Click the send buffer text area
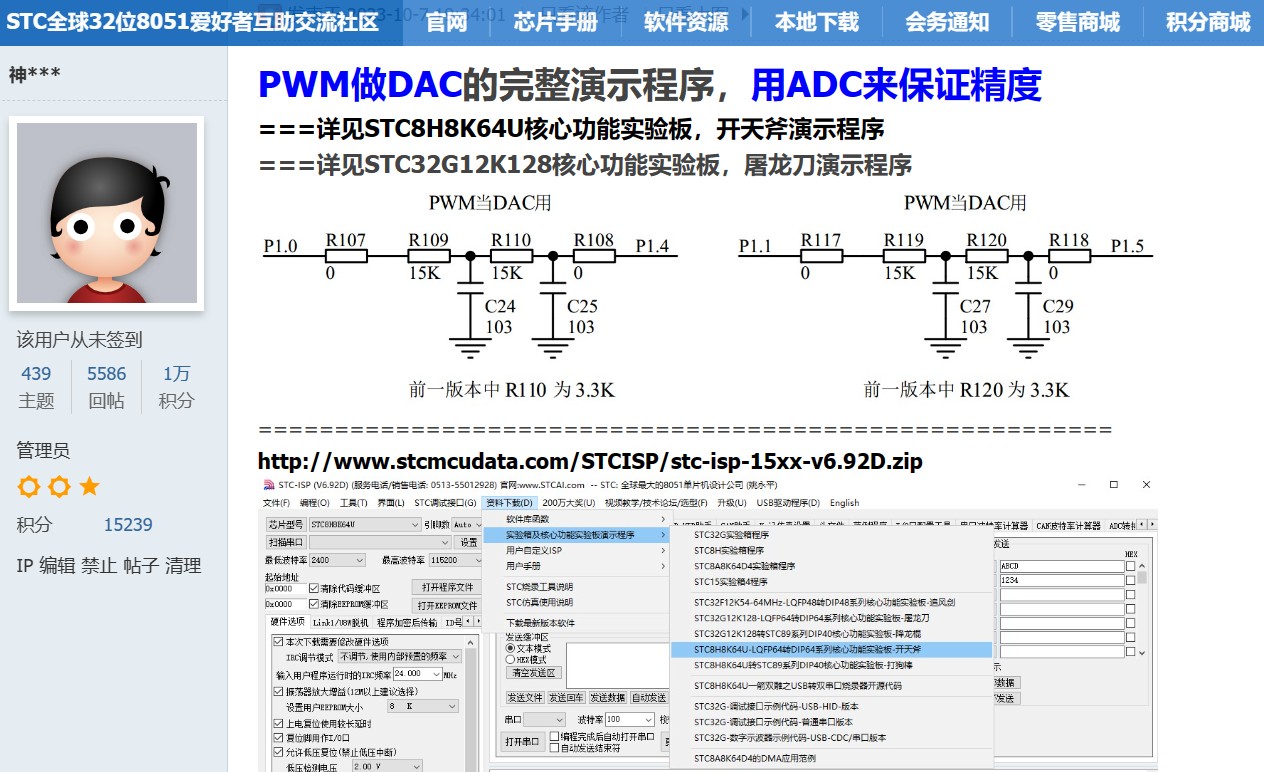The width and height of the screenshot is (1264, 772). [618, 665]
